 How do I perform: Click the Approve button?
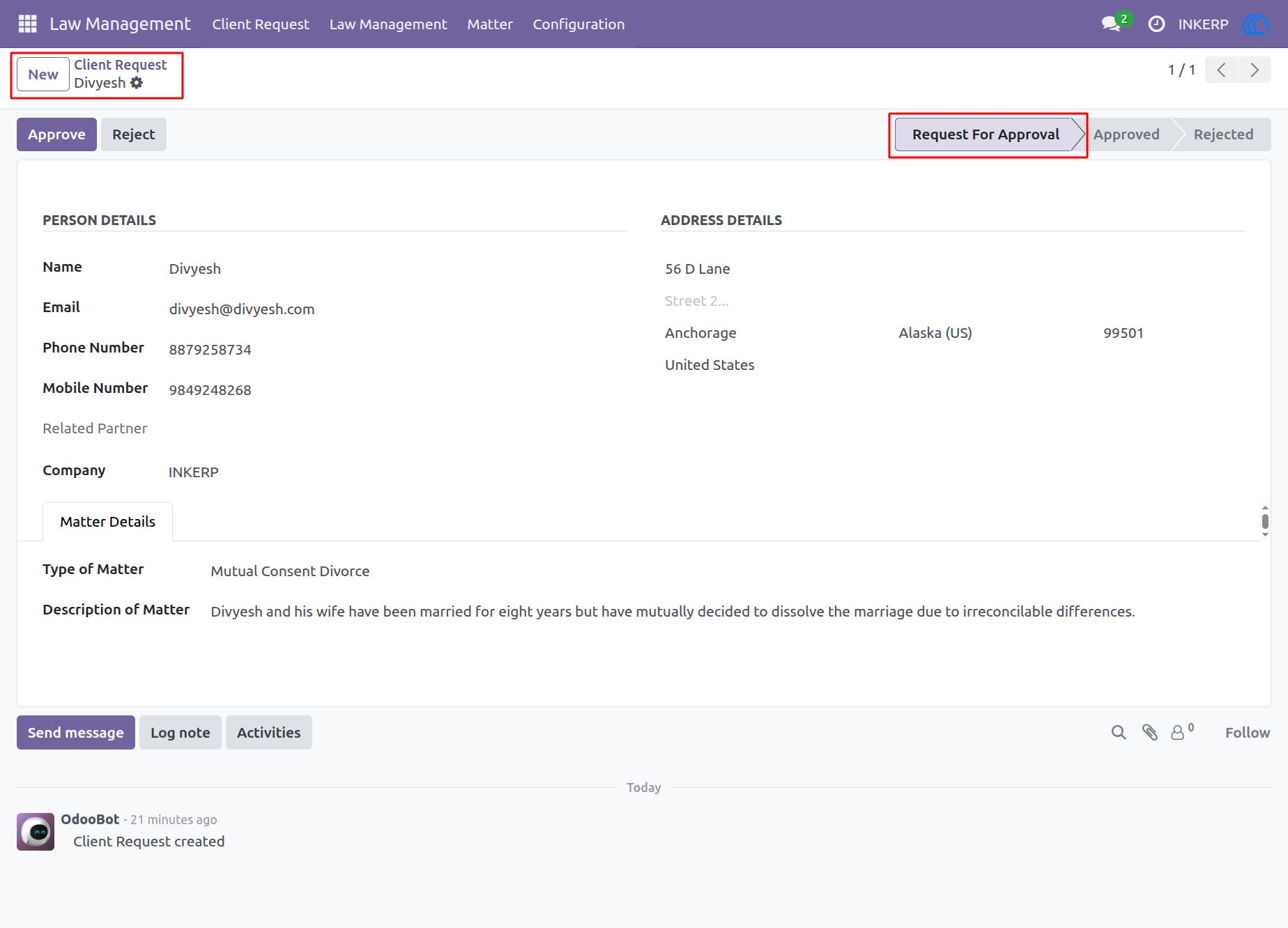(56, 134)
